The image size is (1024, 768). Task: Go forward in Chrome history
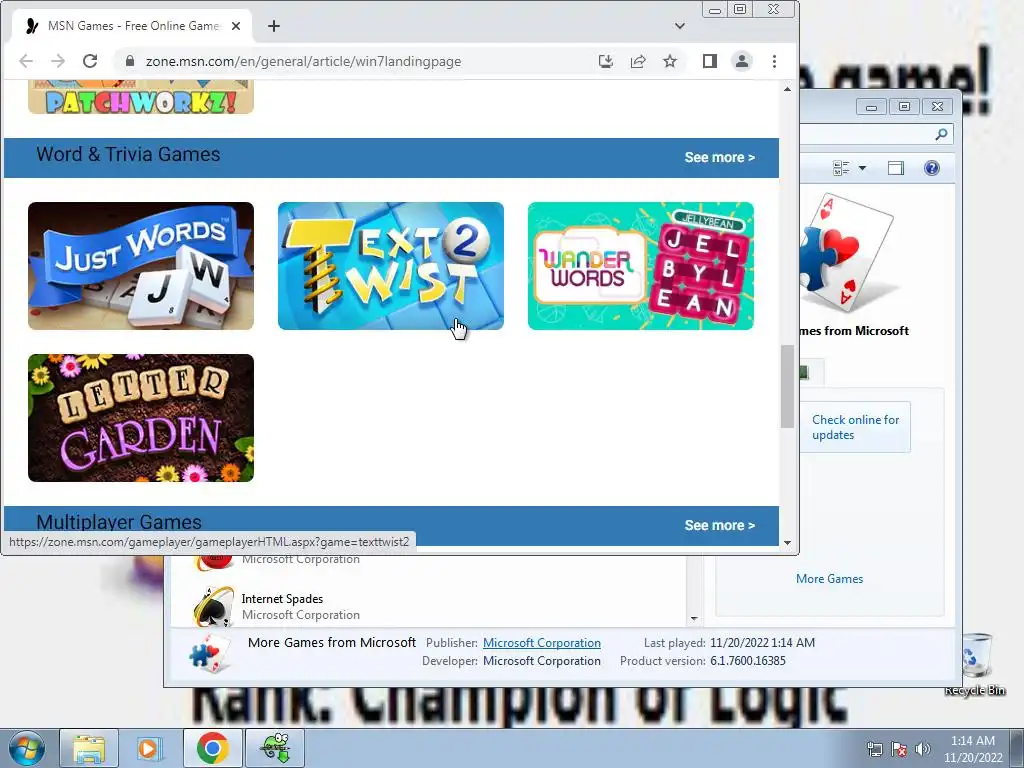(x=58, y=61)
